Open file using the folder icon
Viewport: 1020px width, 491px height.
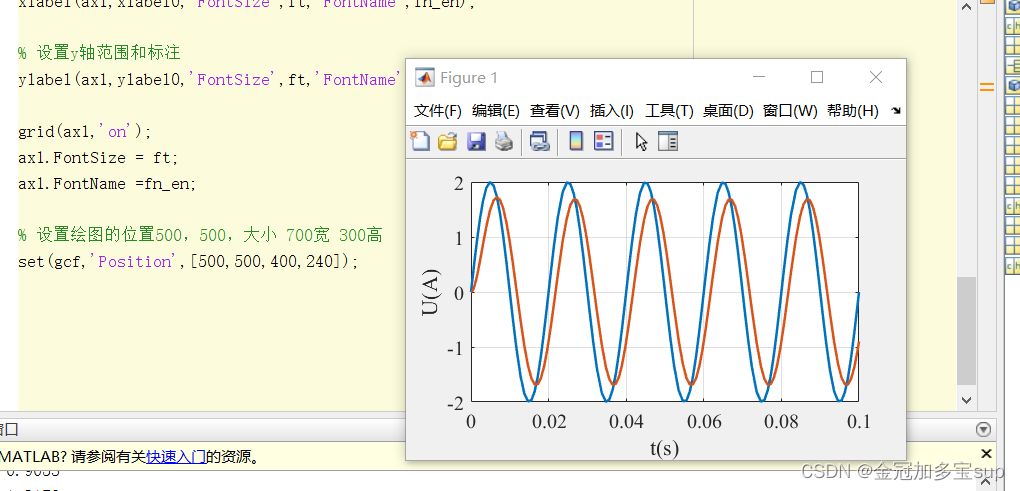point(448,141)
